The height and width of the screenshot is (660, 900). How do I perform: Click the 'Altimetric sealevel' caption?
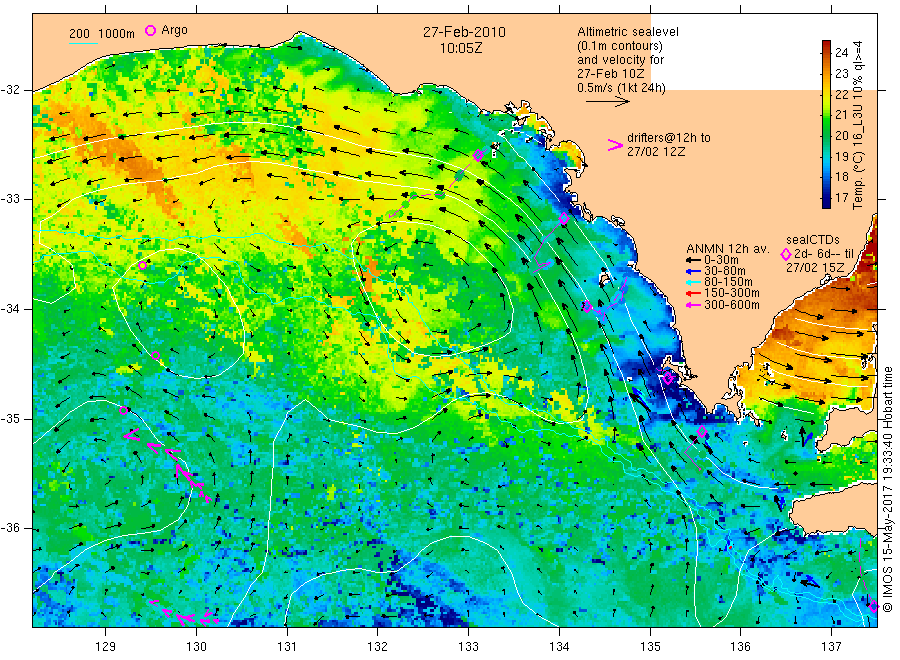click(x=628, y=32)
